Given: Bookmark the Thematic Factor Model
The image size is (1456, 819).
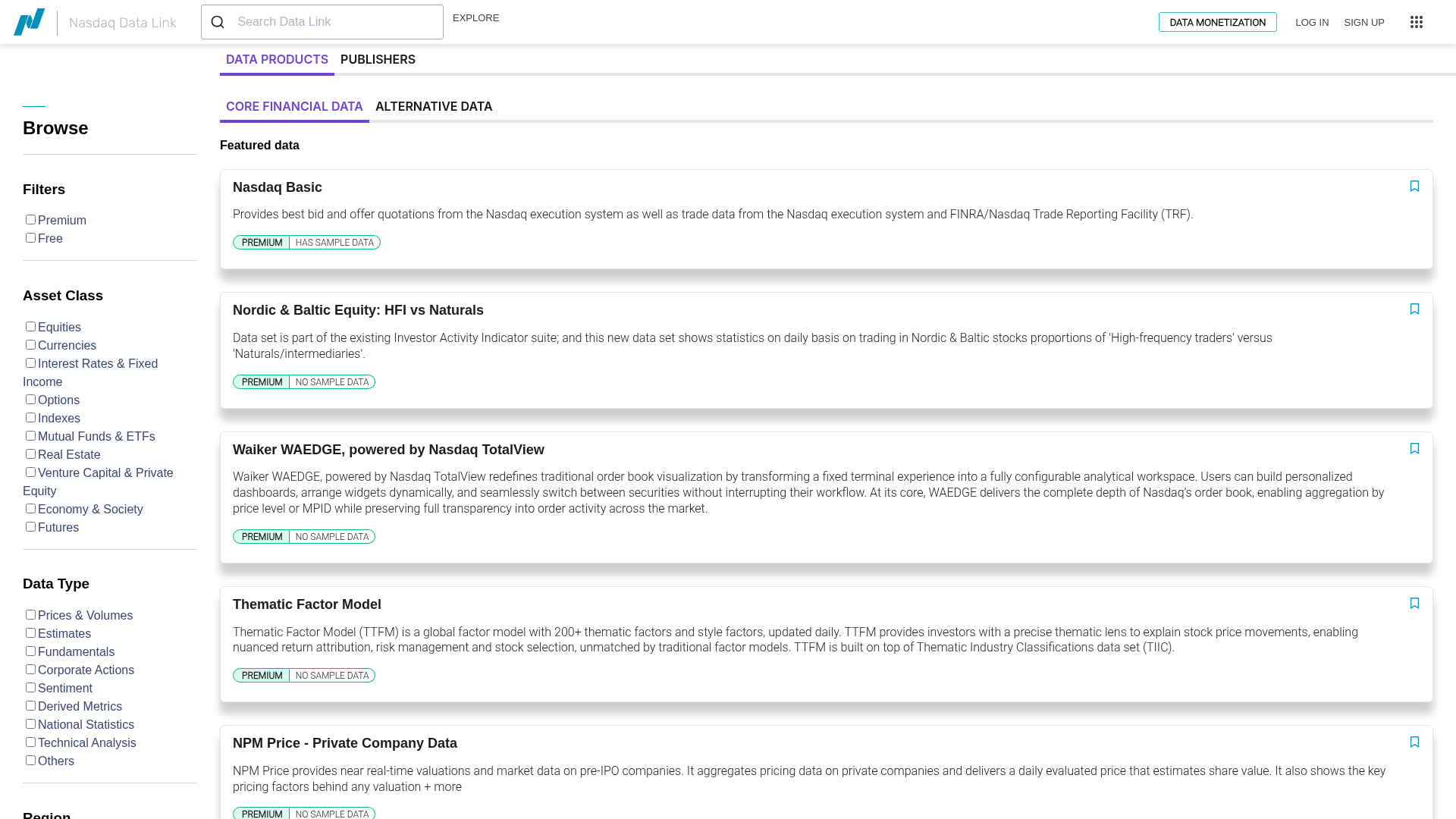Looking at the screenshot, I should pos(1414,604).
